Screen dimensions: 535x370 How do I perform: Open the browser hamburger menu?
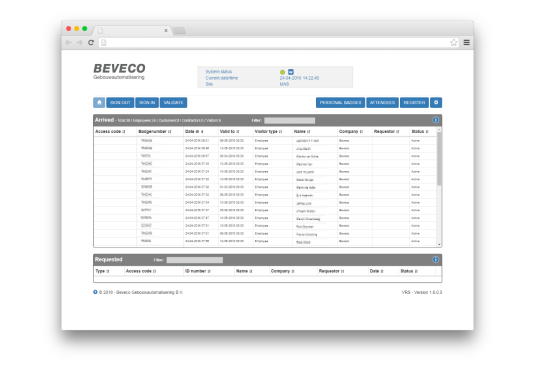[x=466, y=42]
